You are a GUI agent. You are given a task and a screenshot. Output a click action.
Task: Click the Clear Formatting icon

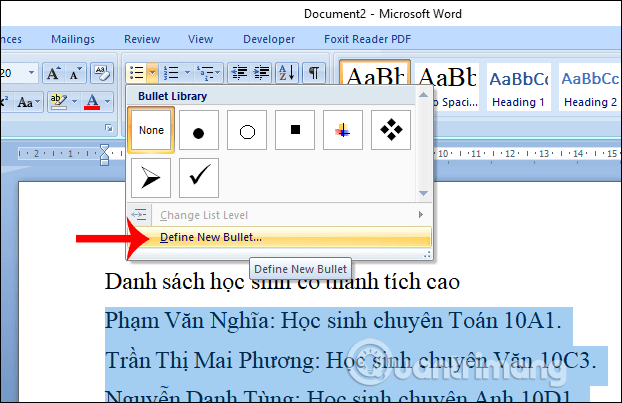102,73
